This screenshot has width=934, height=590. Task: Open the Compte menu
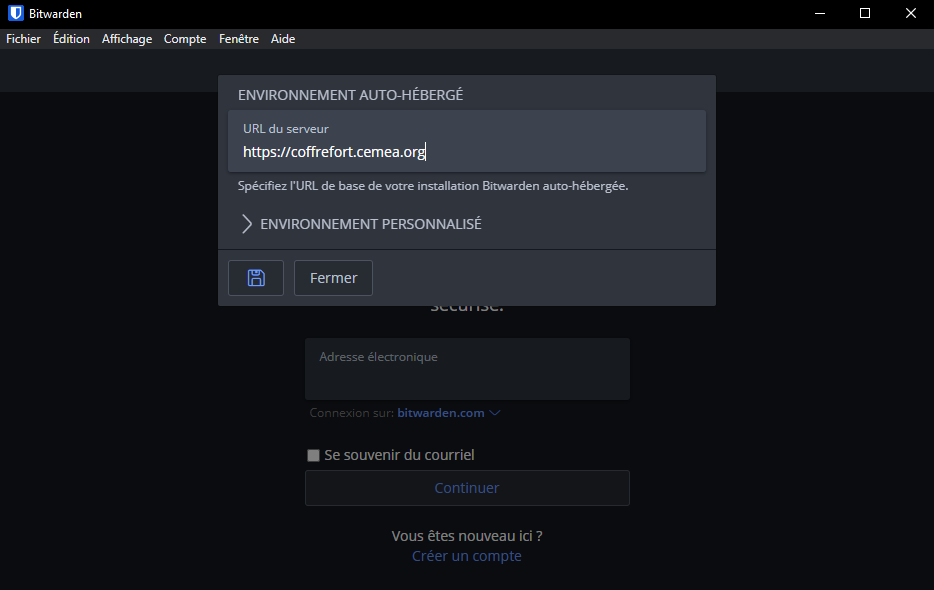(x=185, y=39)
